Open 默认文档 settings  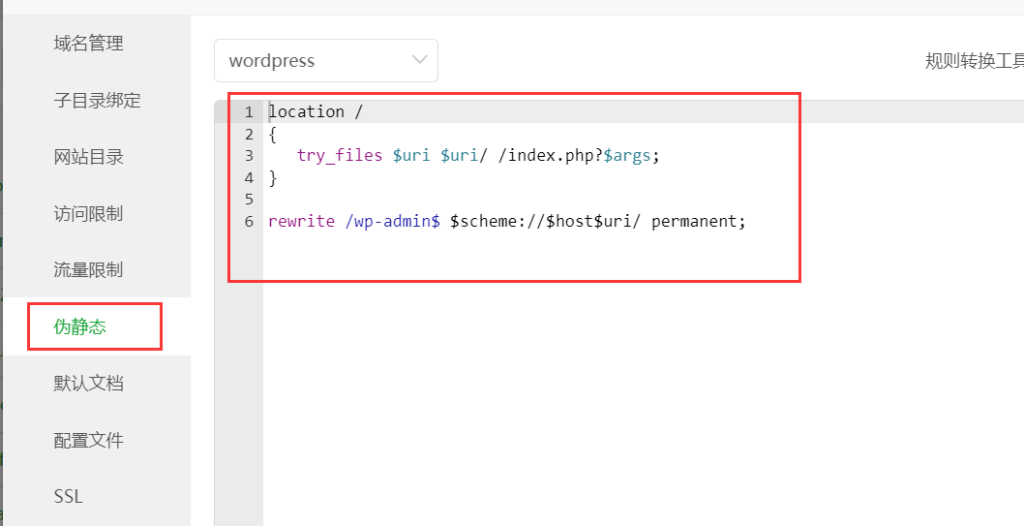click(x=89, y=383)
